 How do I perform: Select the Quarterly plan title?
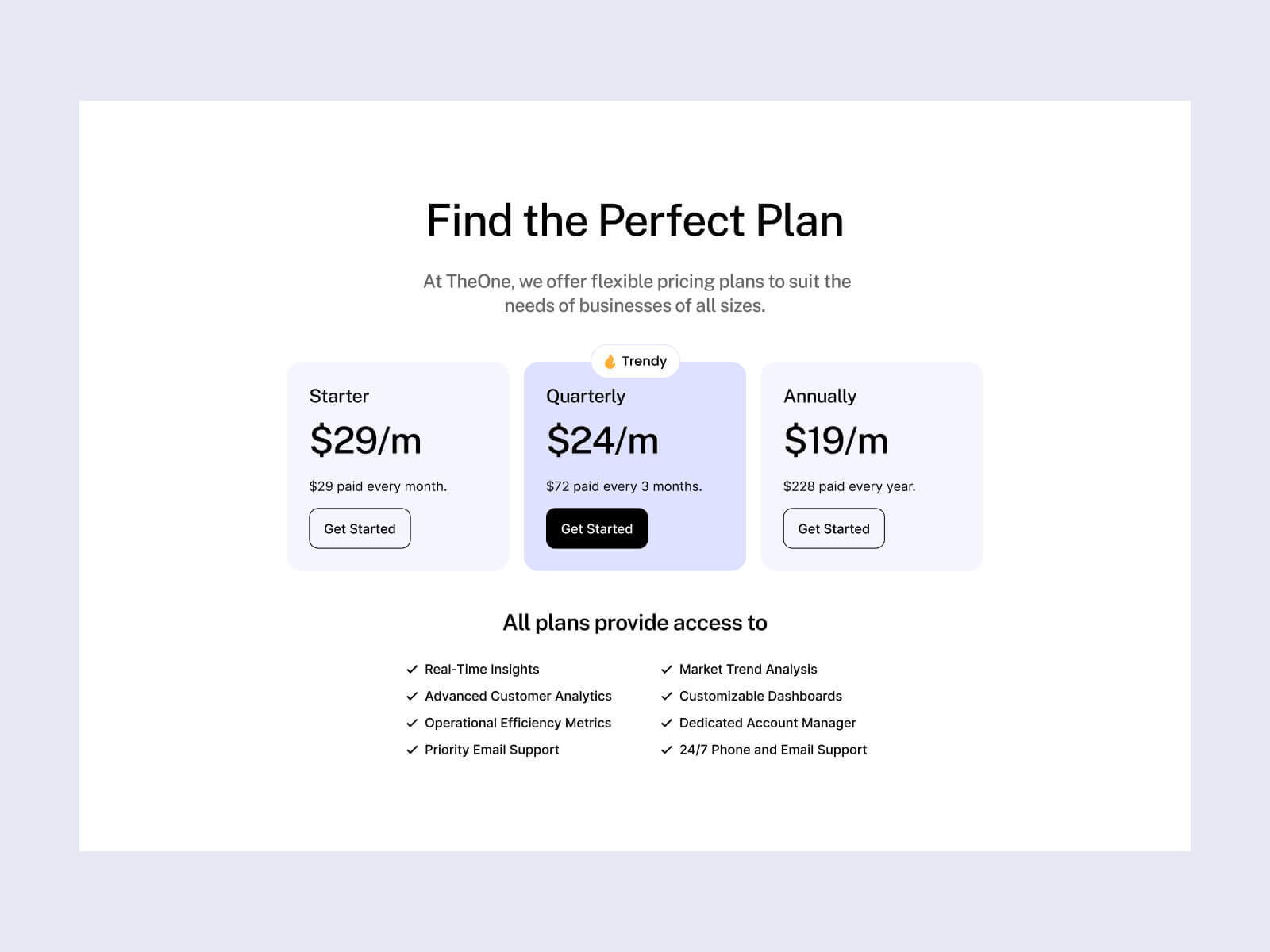(x=586, y=397)
